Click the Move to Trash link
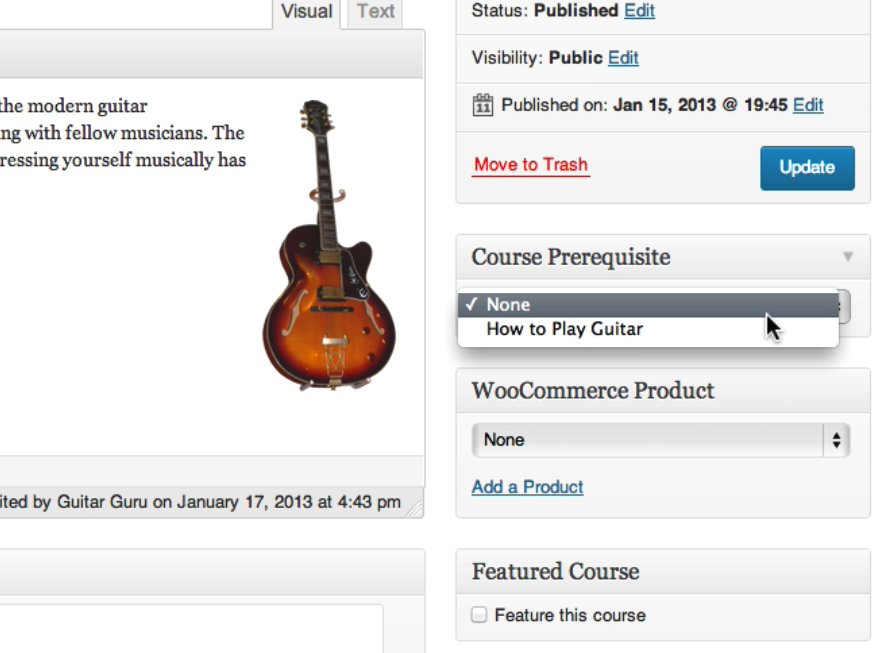 (x=531, y=165)
